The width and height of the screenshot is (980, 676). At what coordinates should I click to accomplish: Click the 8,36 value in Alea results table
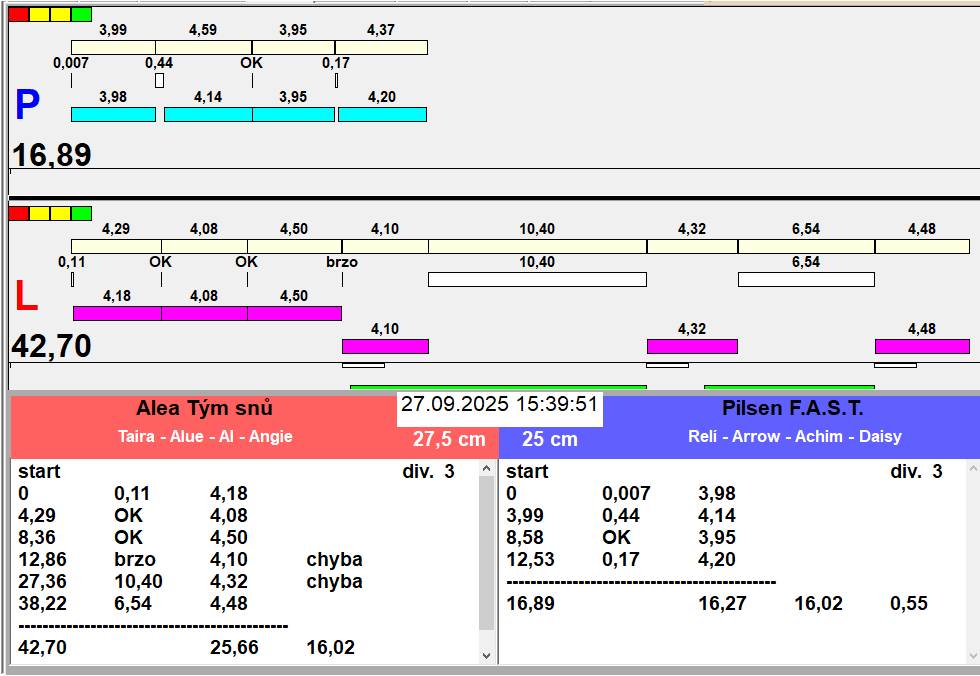coord(37,537)
